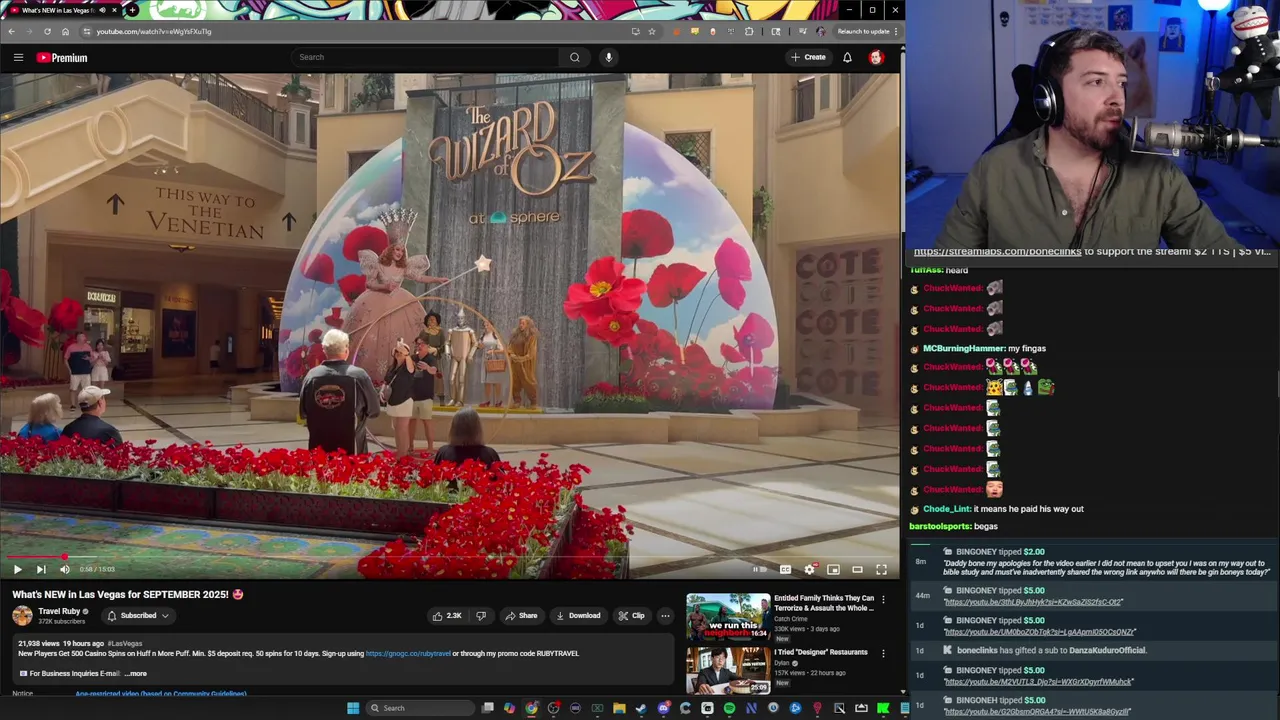This screenshot has height=720, width=1280.
Task: Open the Travel Ruby channel avatar
Action: pos(22,616)
